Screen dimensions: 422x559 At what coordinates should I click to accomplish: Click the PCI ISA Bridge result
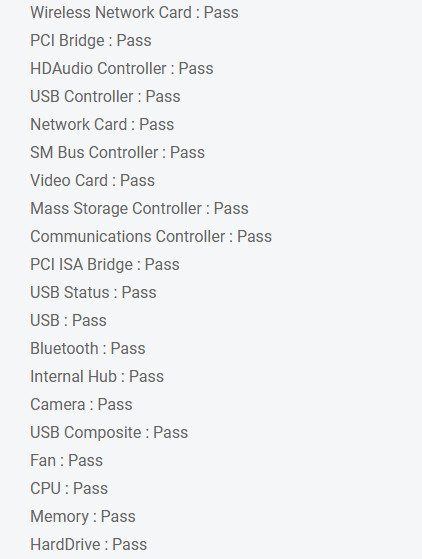[105, 264]
